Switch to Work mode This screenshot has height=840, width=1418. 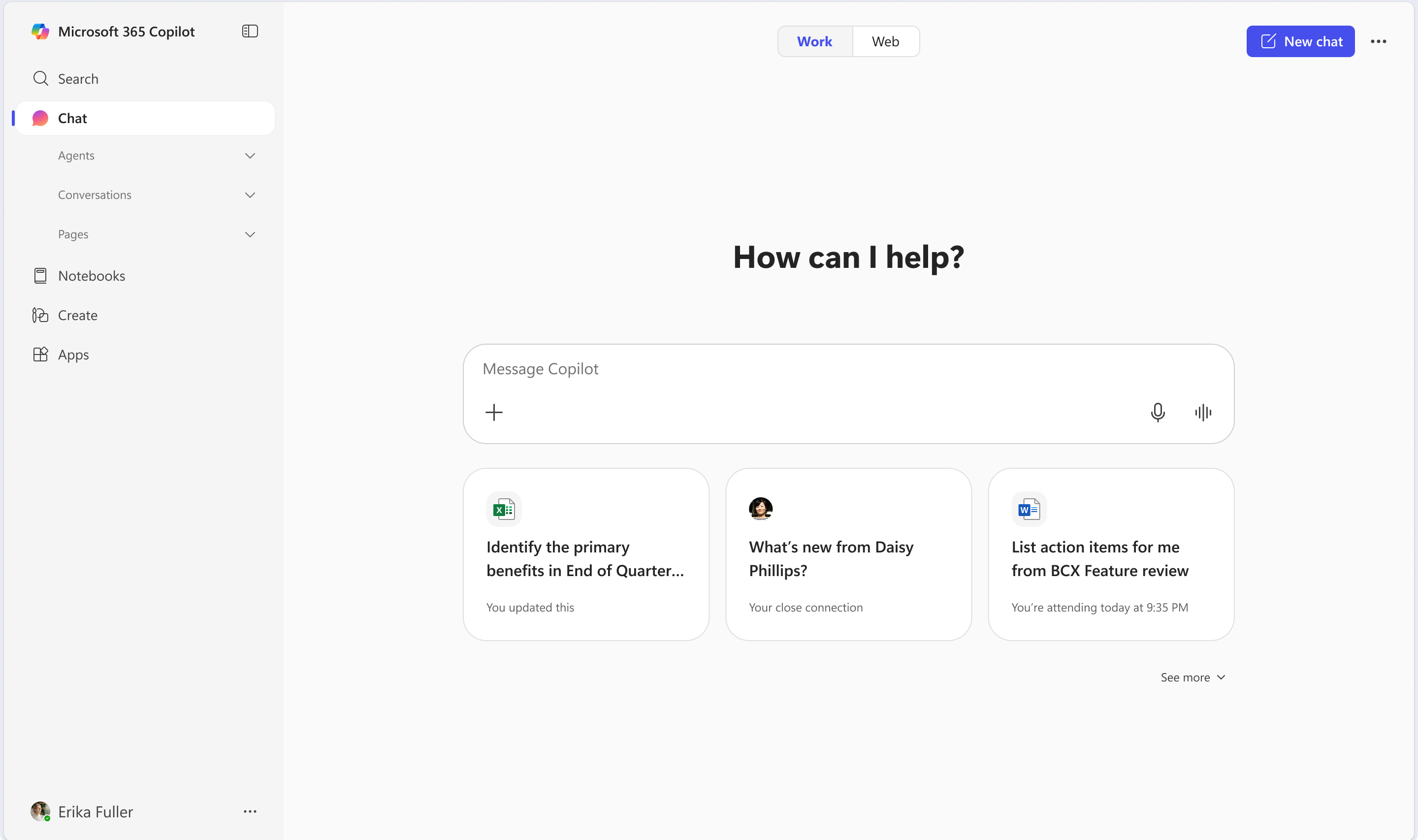point(814,41)
